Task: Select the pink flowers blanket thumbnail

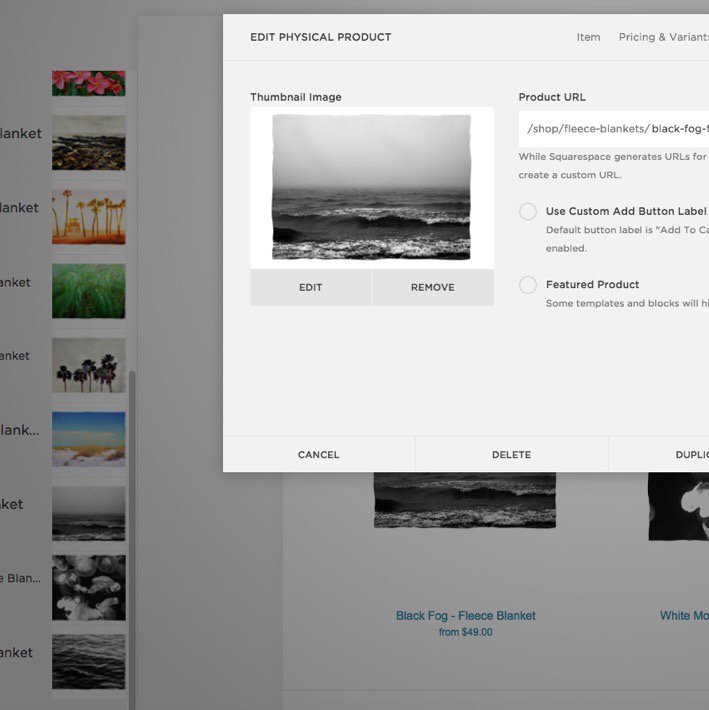Action: [89, 83]
